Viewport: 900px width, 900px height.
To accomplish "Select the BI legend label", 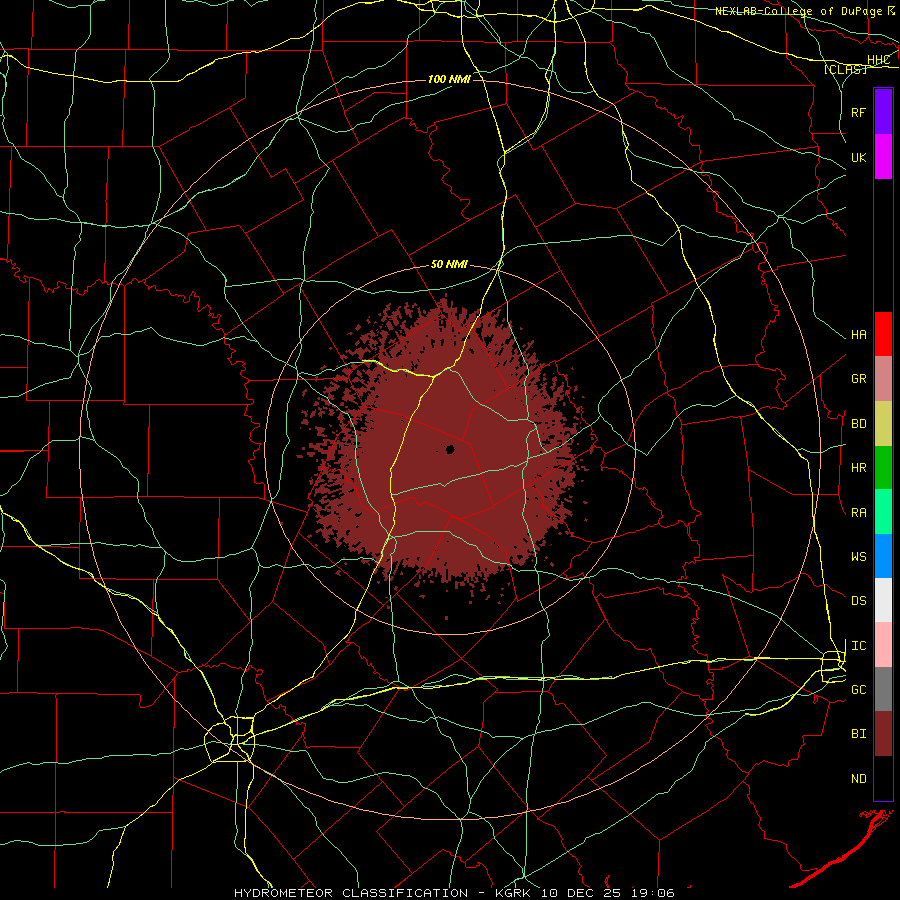I will click(x=859, y=734).
